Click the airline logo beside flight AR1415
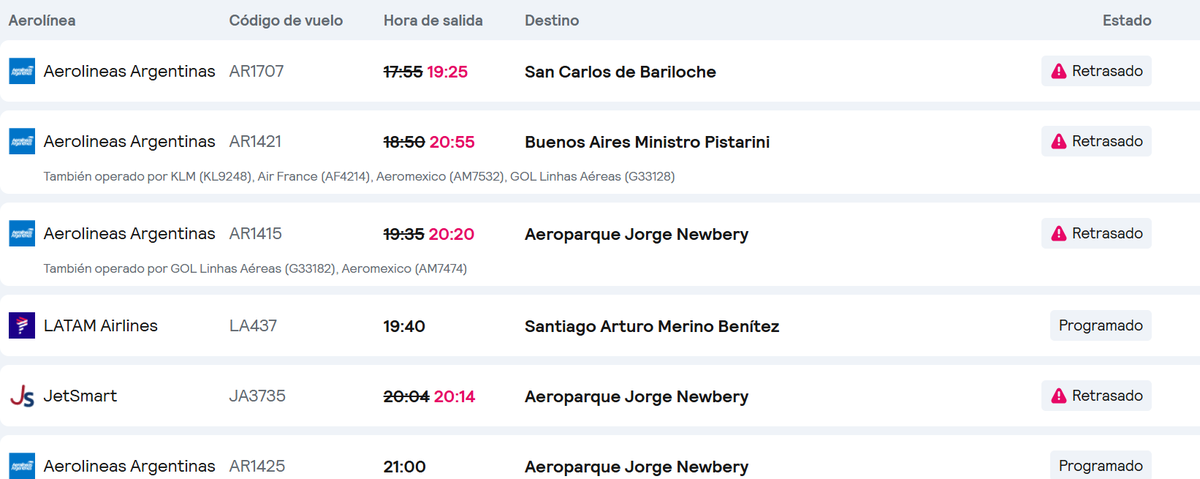1200x479 pixels. pyautogui.click(x=21, y=233)
